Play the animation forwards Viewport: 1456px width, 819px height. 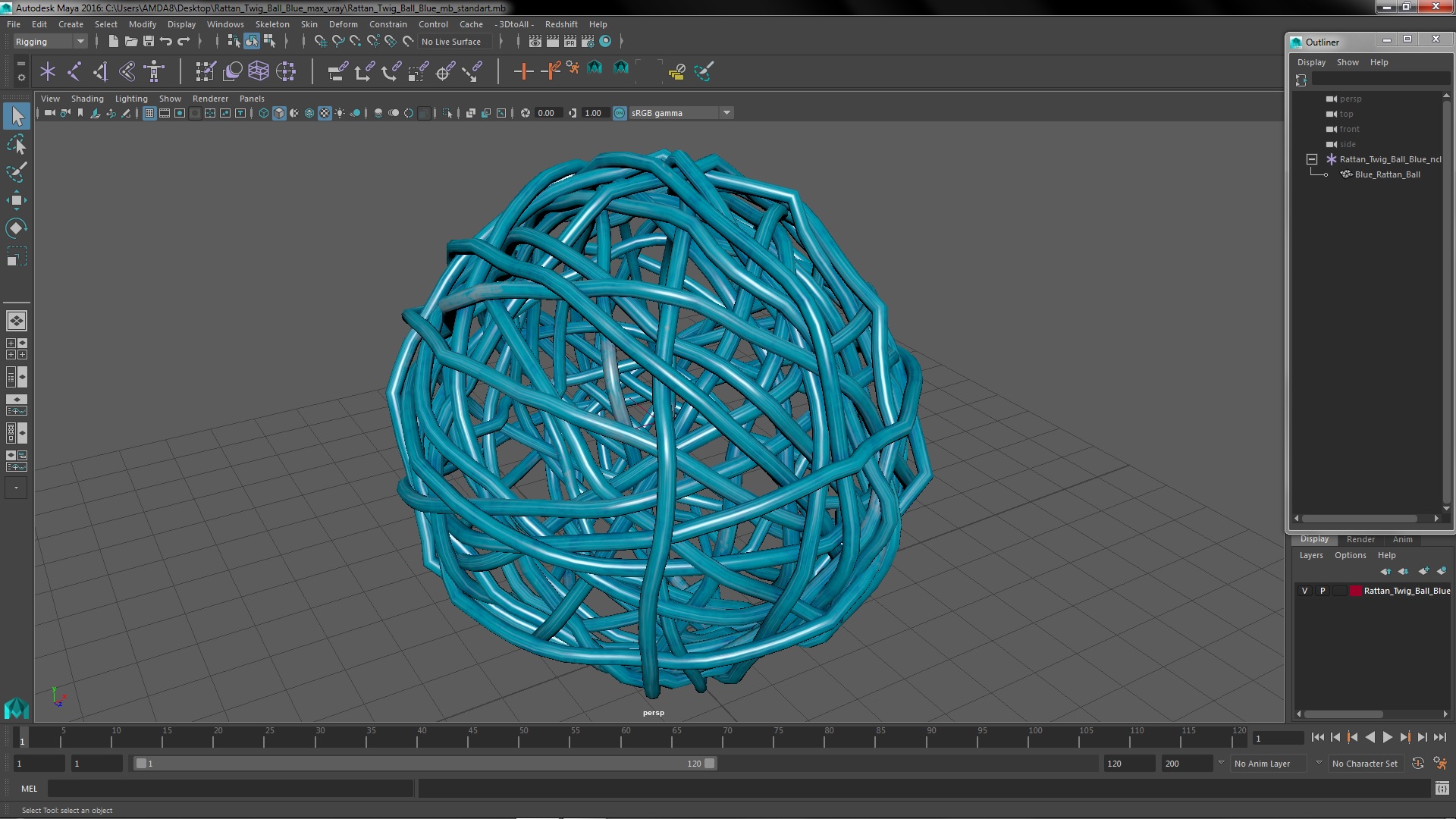coord(1387,737)
